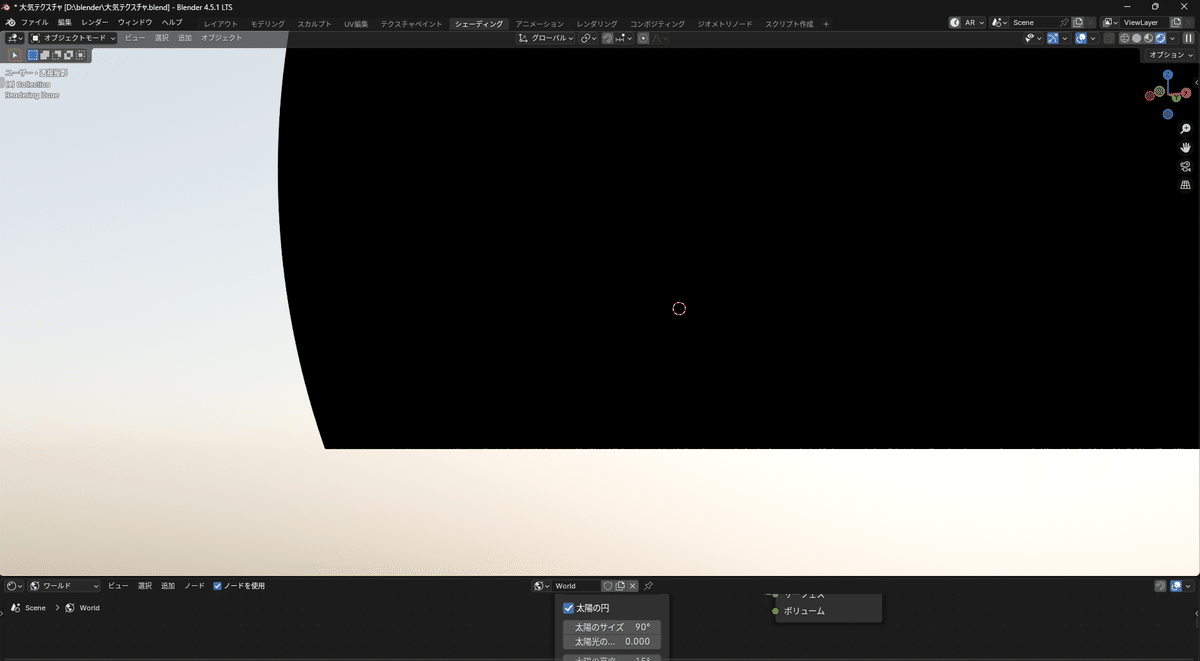Screen dimensions: 1200x661
Task: Toggle proportional editing button
Action: [x=643, y=38]
